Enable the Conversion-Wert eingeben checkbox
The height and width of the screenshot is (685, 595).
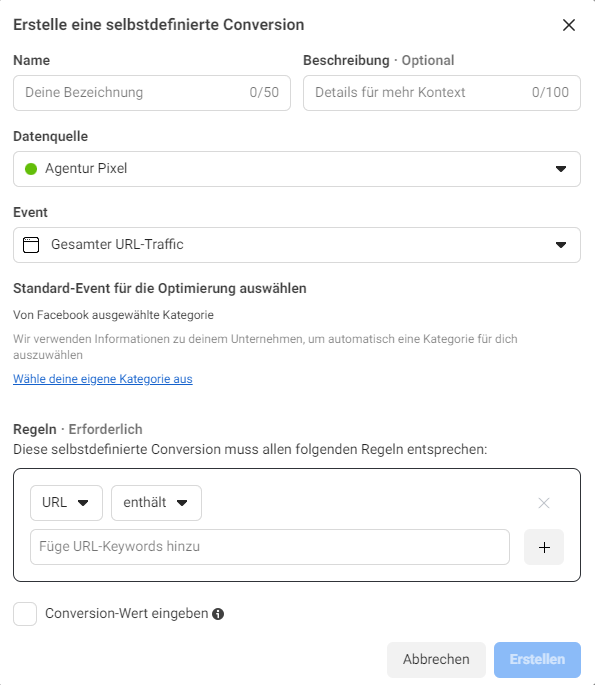pyautogui.click(x=25, y=614)
